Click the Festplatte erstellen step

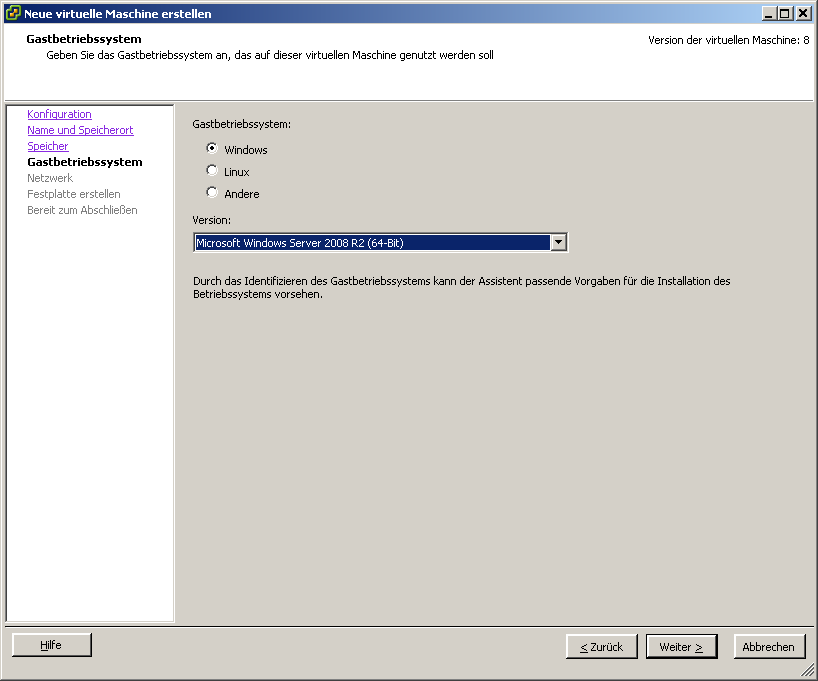[x=73, y=194]
